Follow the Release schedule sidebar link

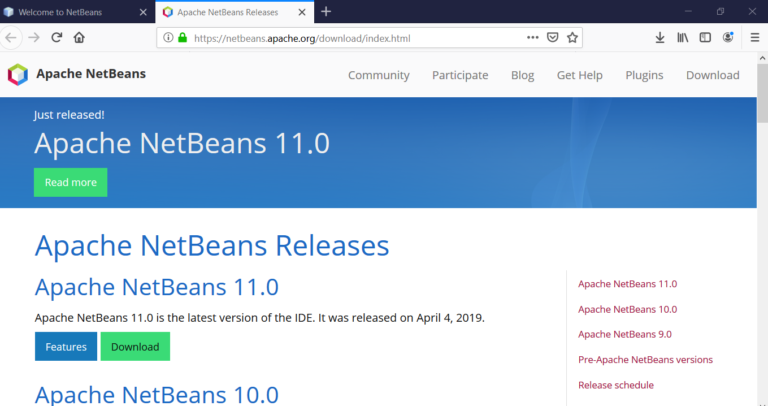(615, 385)
